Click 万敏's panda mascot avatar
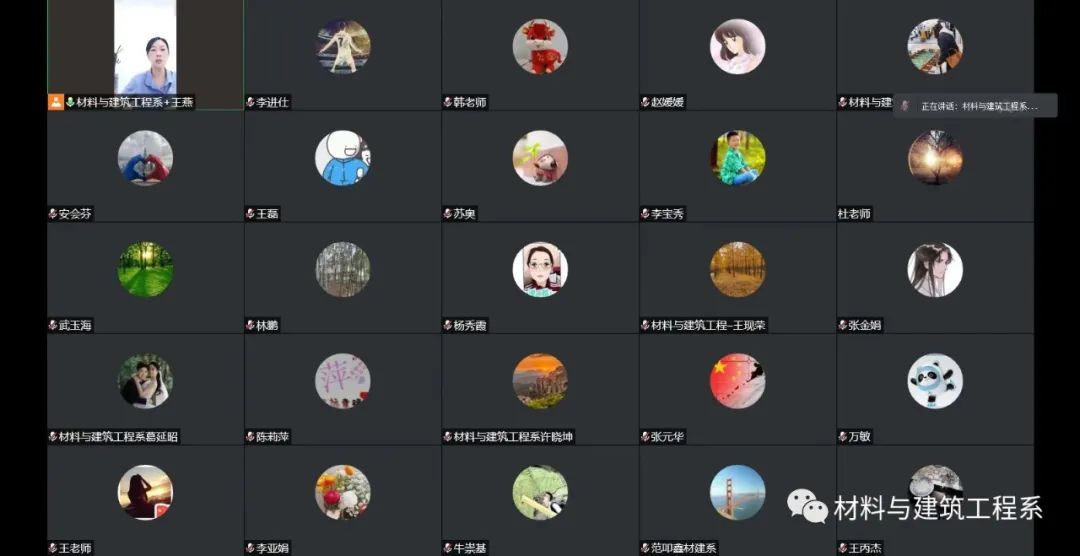This screenshot has height=556, width=1080. [x=935, y=381]
